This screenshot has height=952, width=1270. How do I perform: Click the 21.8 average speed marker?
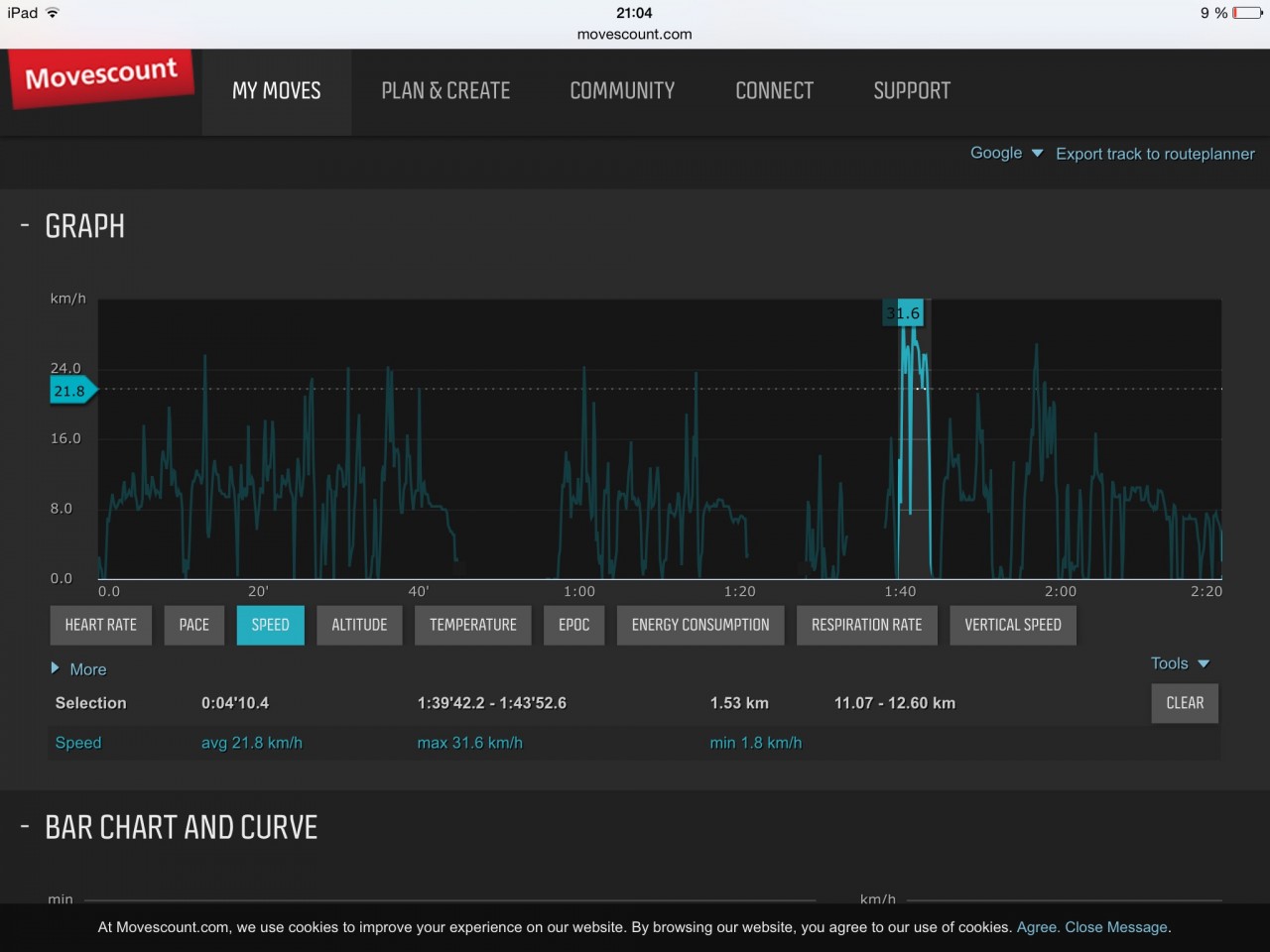tap(71, 391)
